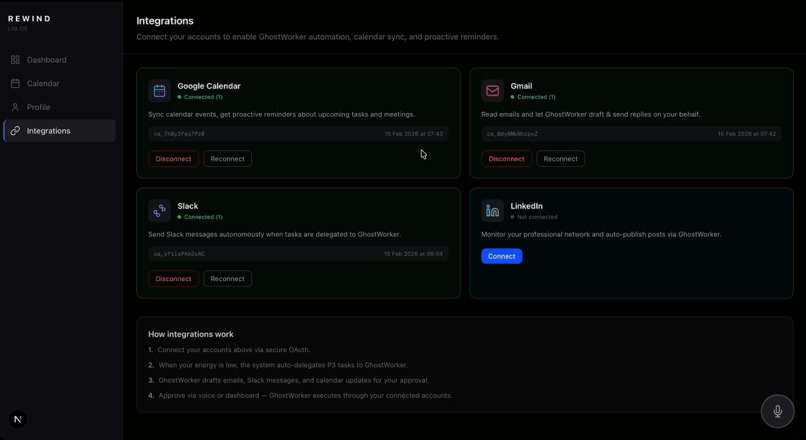Click the Google Calendar card title
The image size is (806, 440).
[x=209, y=86]
